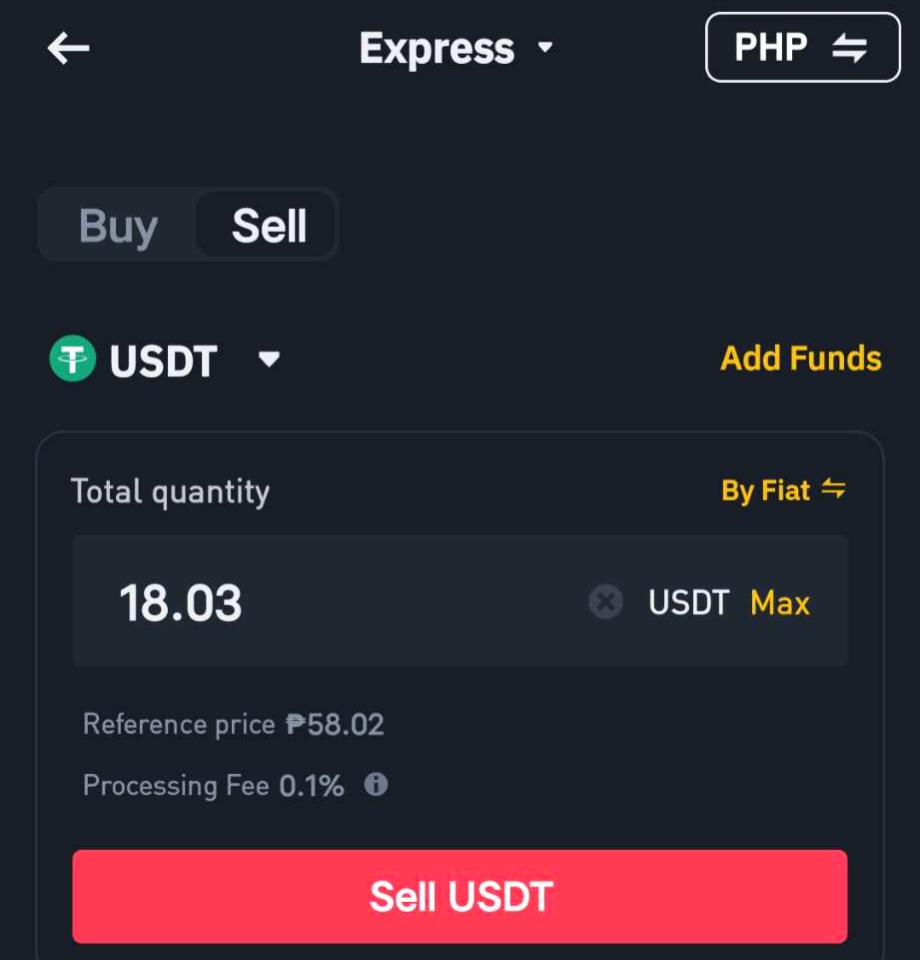Clear the quantity with the X icon
920x960 pixels.
605,602
